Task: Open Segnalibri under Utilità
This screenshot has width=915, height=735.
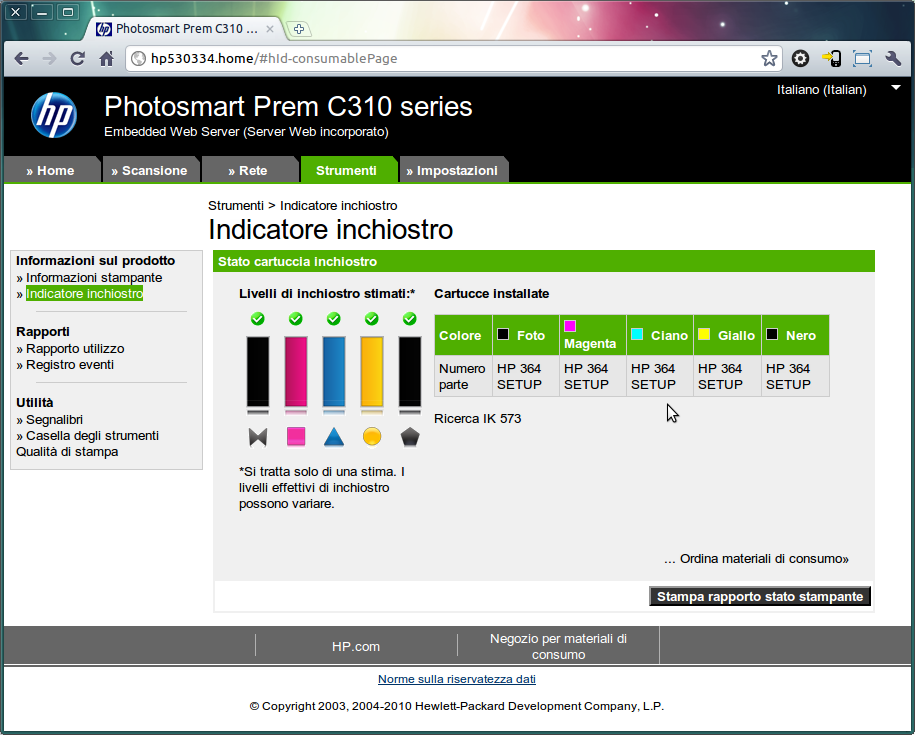Action: (54, 420)
